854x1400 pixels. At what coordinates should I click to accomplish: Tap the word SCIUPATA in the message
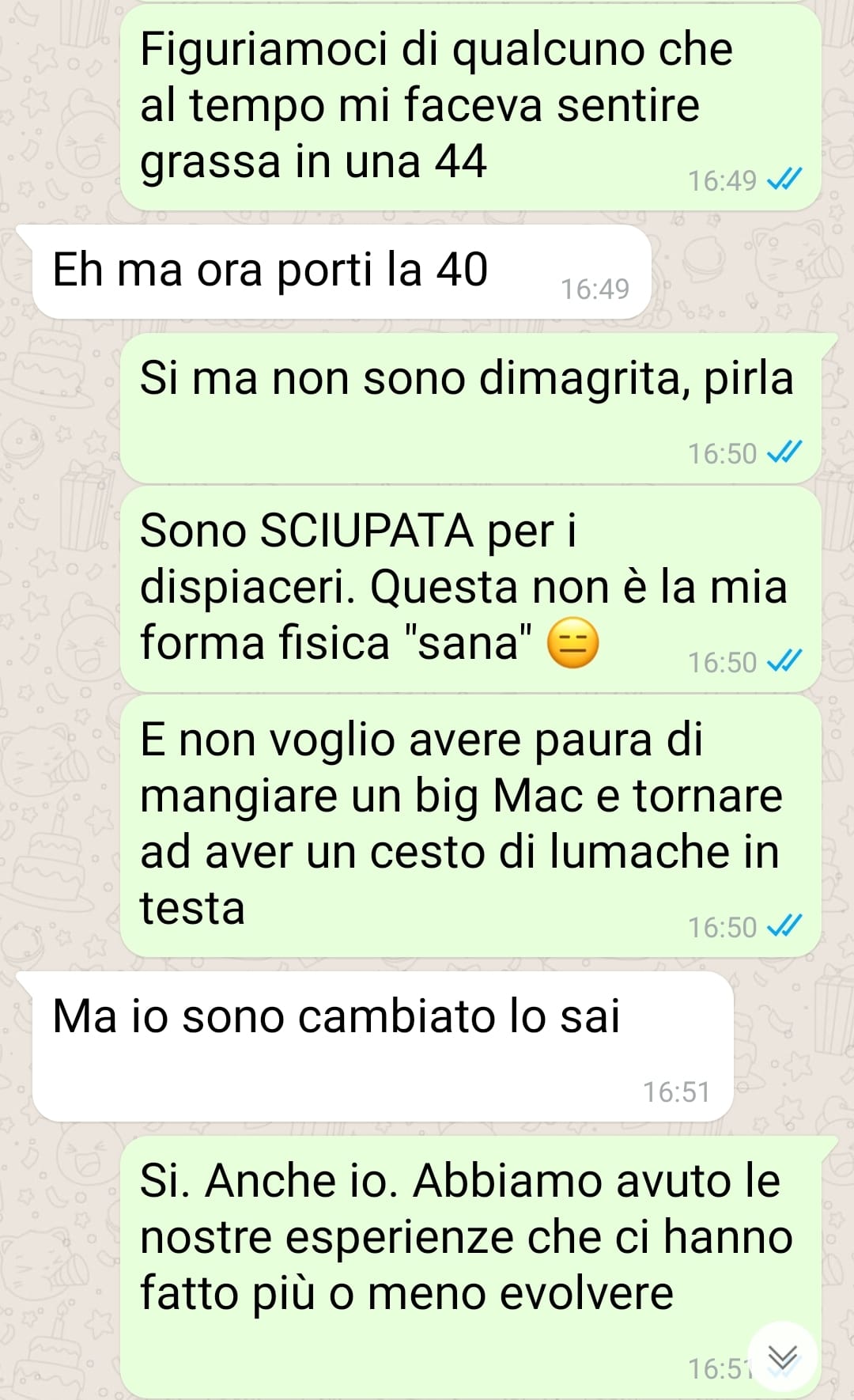coord(365,531)
